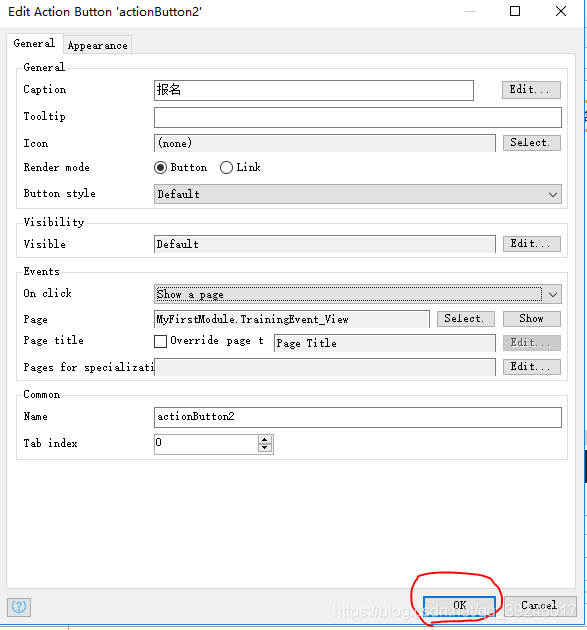
Task: Enable the Override page title checkbox
Action: 160,342
